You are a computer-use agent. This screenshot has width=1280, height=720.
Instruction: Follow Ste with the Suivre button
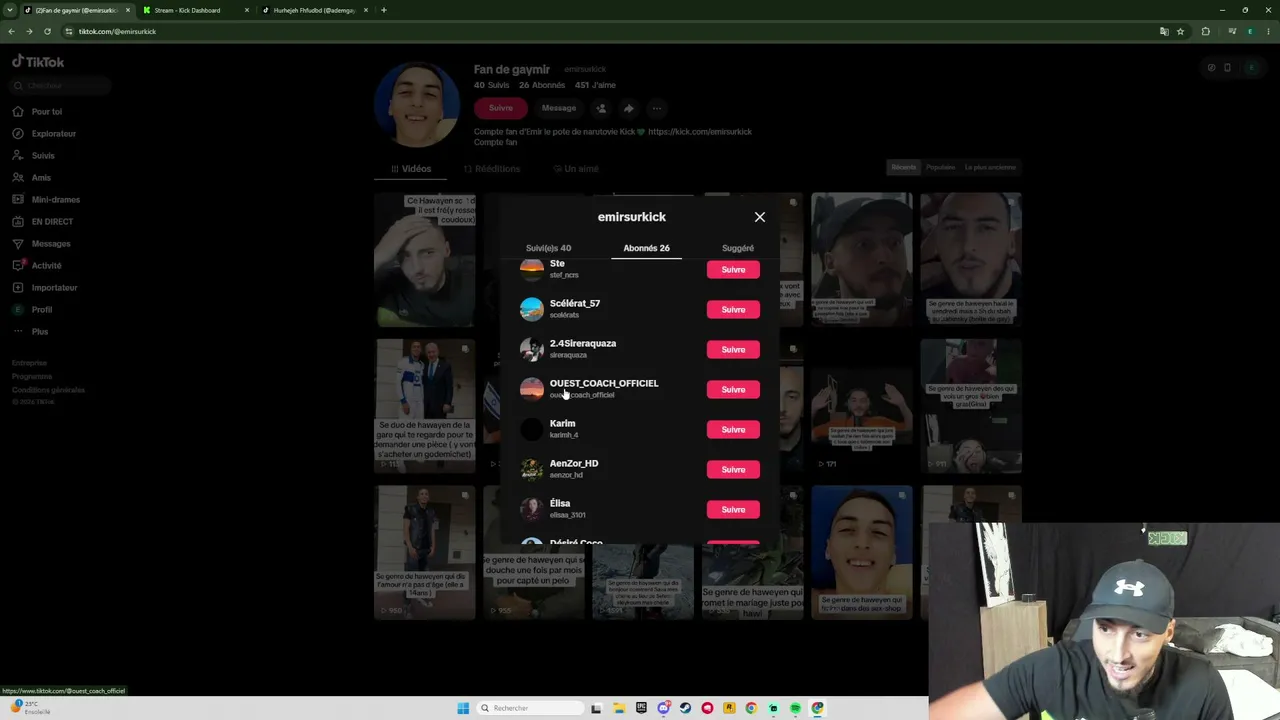click(733, 269)
